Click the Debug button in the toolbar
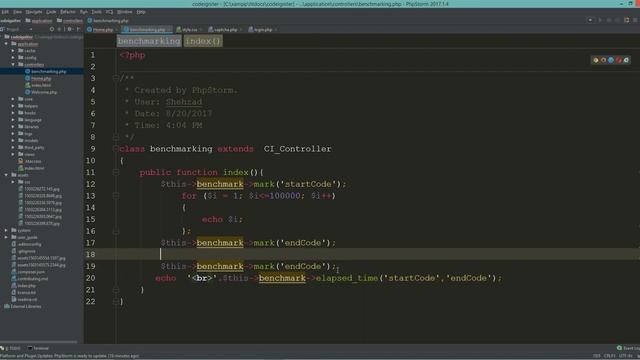This screenshot has width=640, height=360. click(609, 20)
